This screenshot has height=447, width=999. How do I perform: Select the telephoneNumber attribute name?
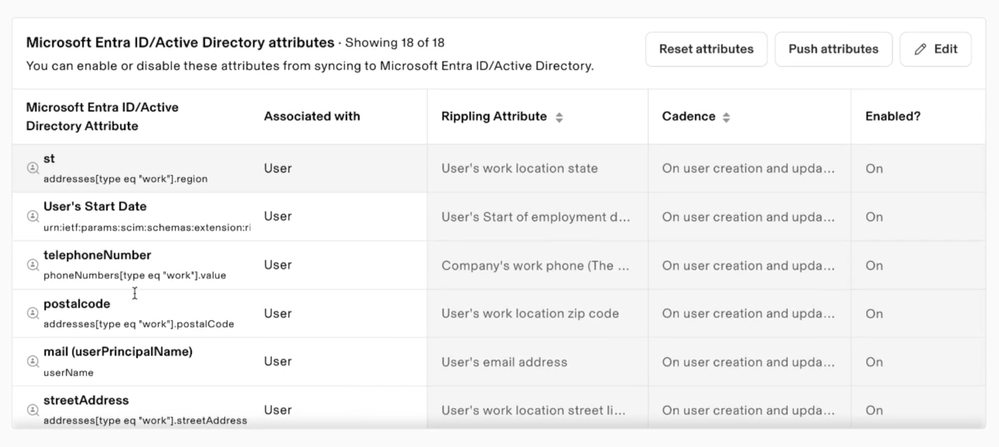(x=97, y=255)
